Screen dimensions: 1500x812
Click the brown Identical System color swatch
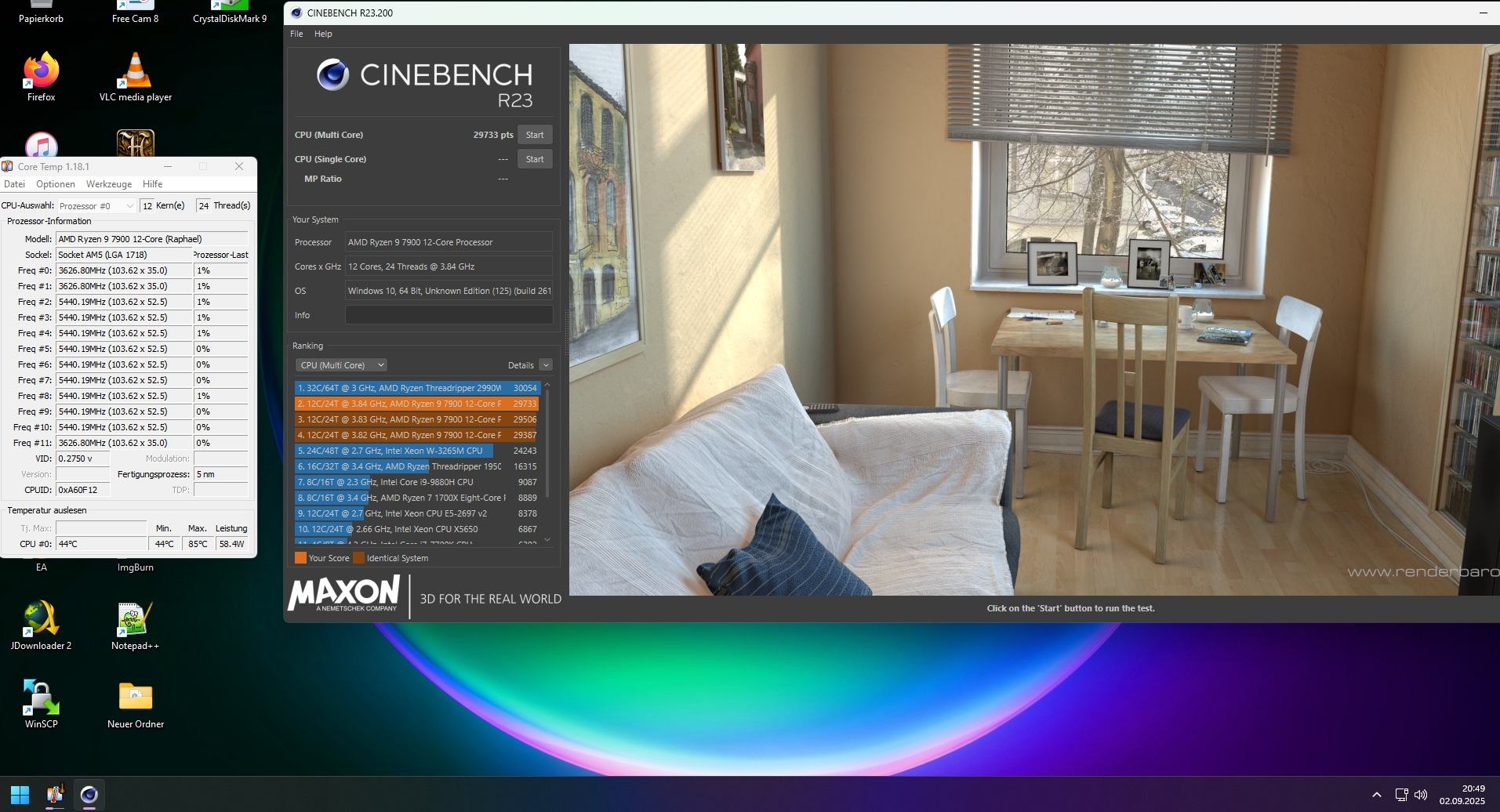coord(359,558)
